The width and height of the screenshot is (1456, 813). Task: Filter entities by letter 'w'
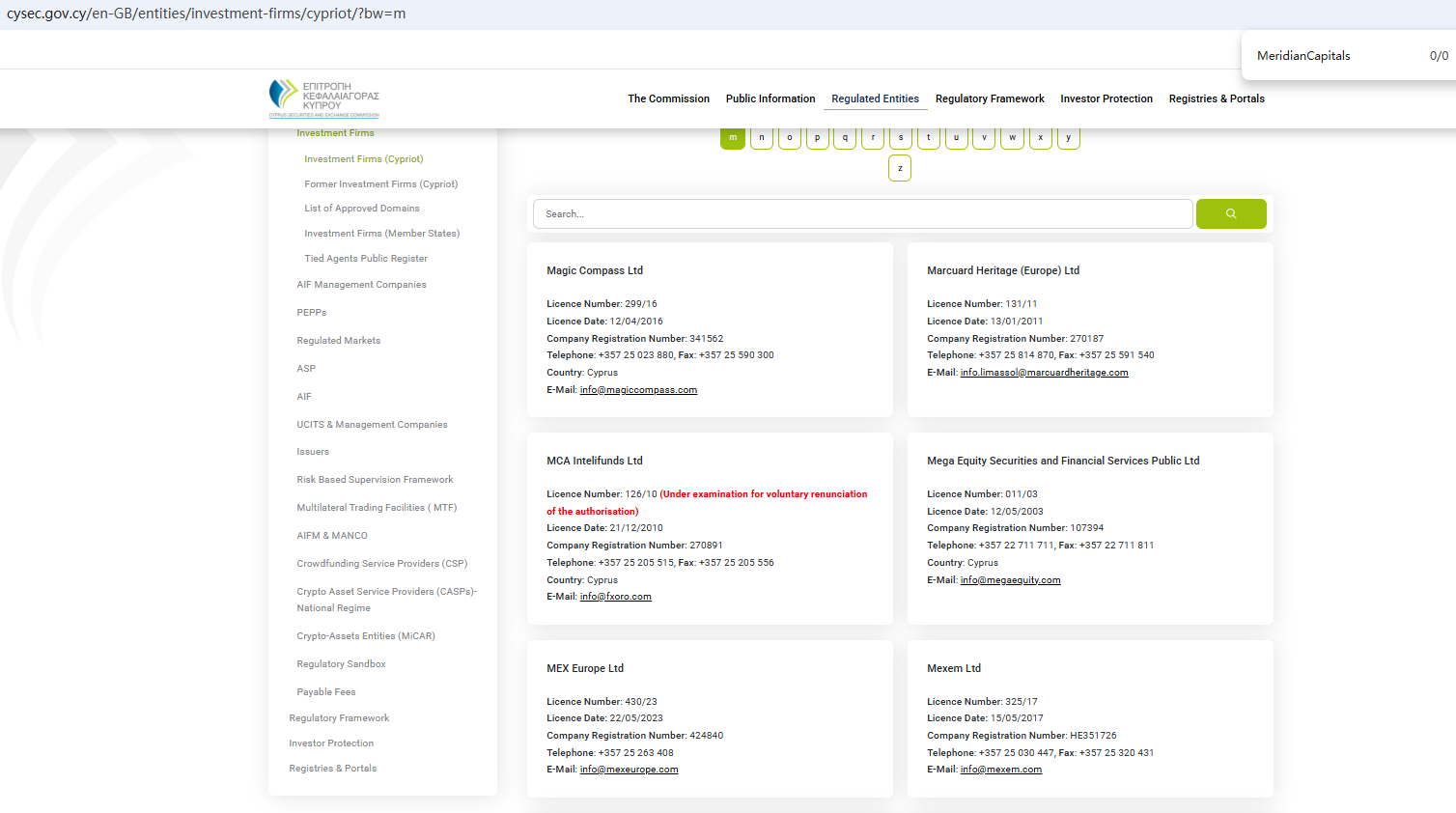(x=1012, y=138)
